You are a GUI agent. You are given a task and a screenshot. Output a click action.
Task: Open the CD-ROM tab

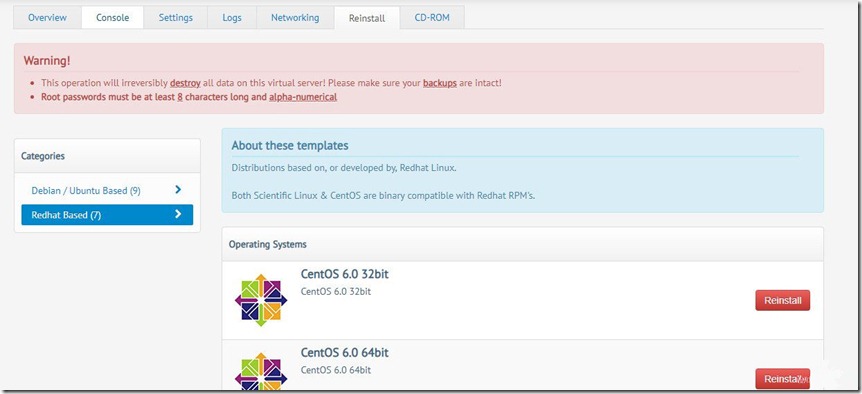(432, 18)
